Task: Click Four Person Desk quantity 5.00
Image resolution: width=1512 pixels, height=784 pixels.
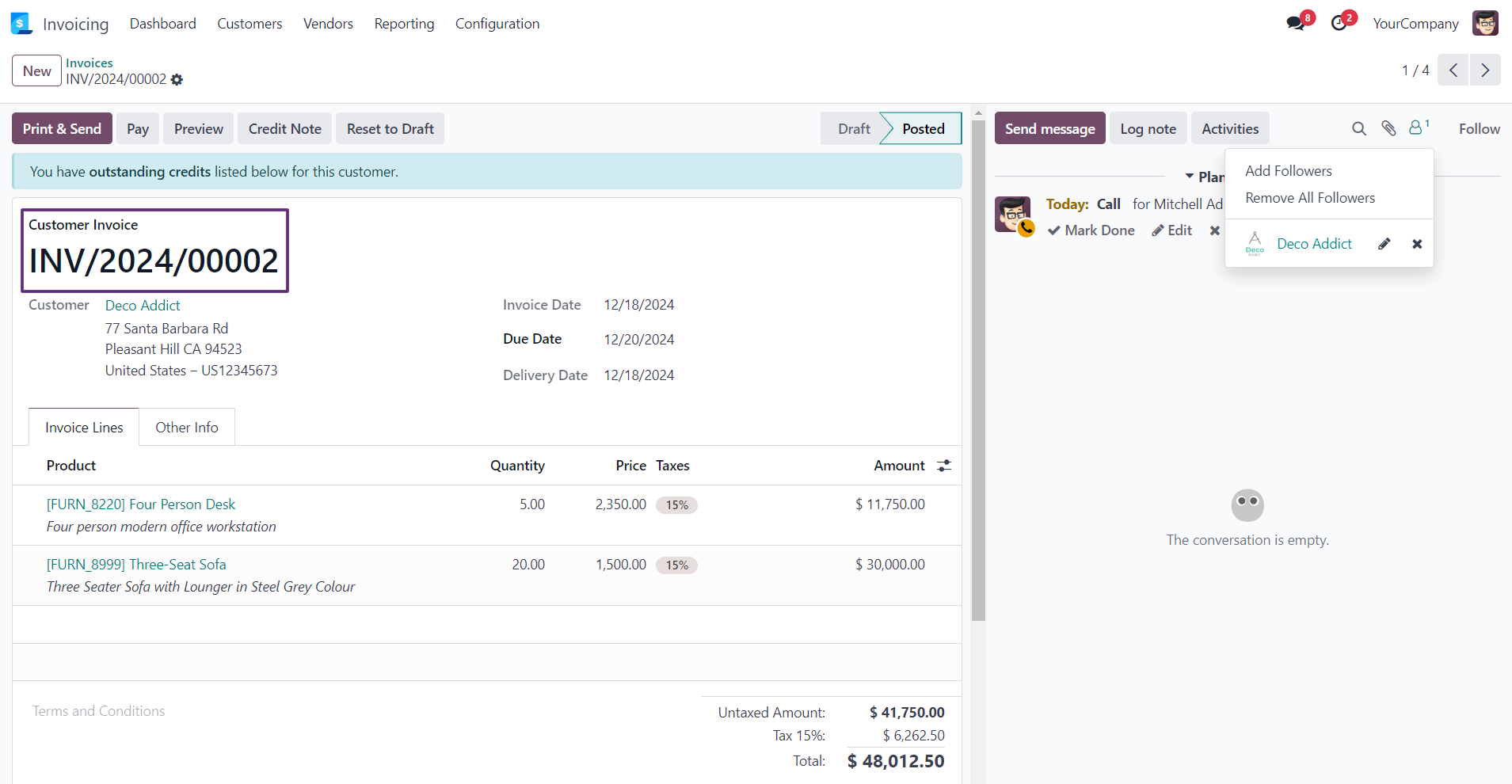Action: click(531, 504)
